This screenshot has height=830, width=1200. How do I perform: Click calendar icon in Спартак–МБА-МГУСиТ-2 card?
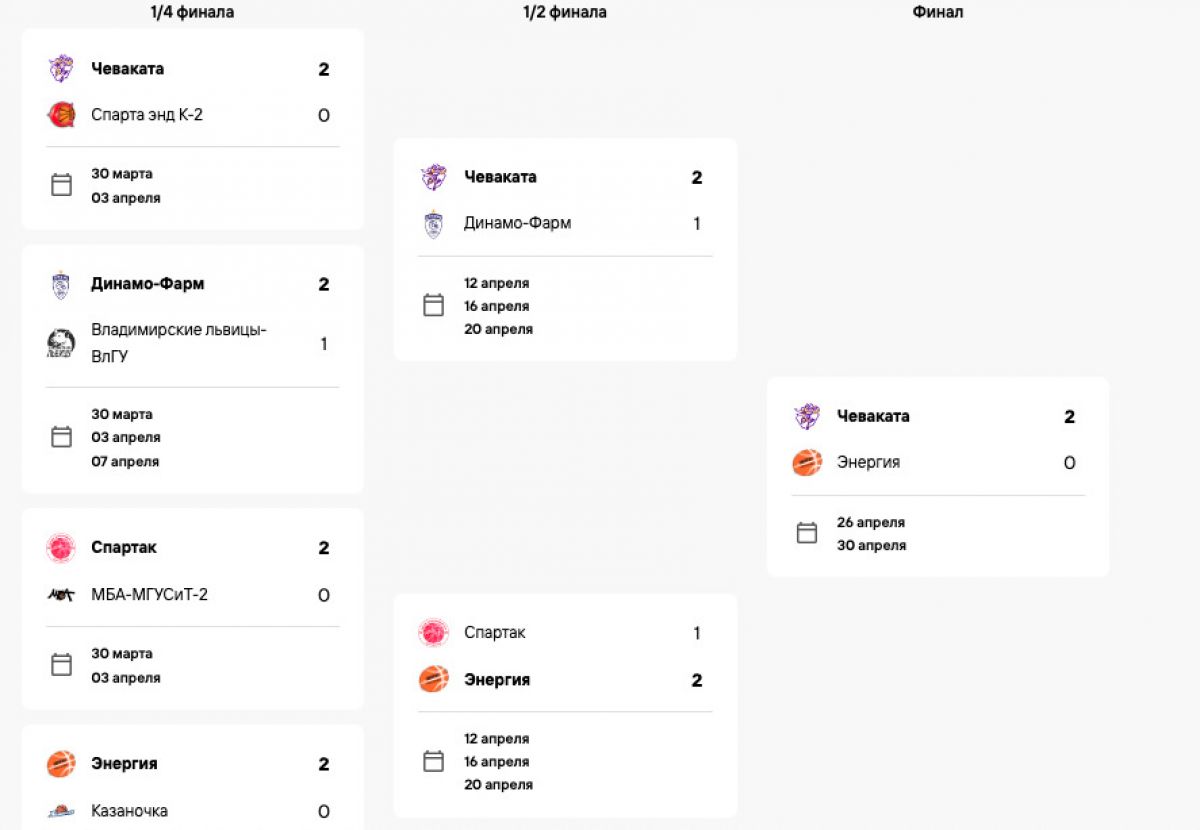click(61, 665)
